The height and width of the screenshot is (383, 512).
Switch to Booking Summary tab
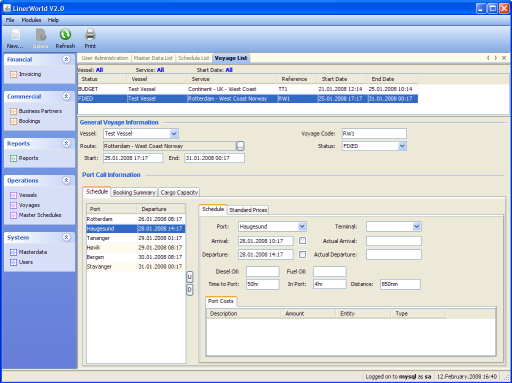pyautogui.click(x=134, y=193)
